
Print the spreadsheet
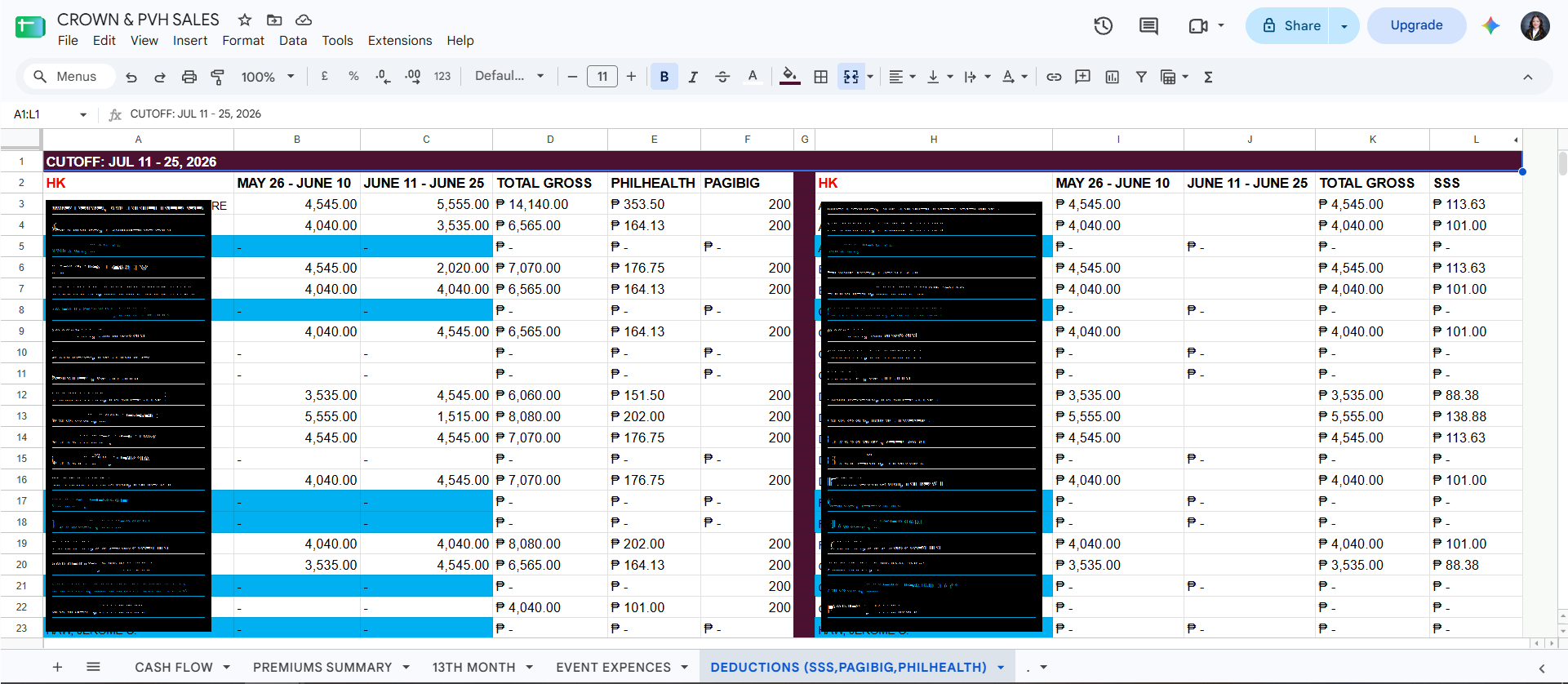pyautogui.click(x=189, y=77)
